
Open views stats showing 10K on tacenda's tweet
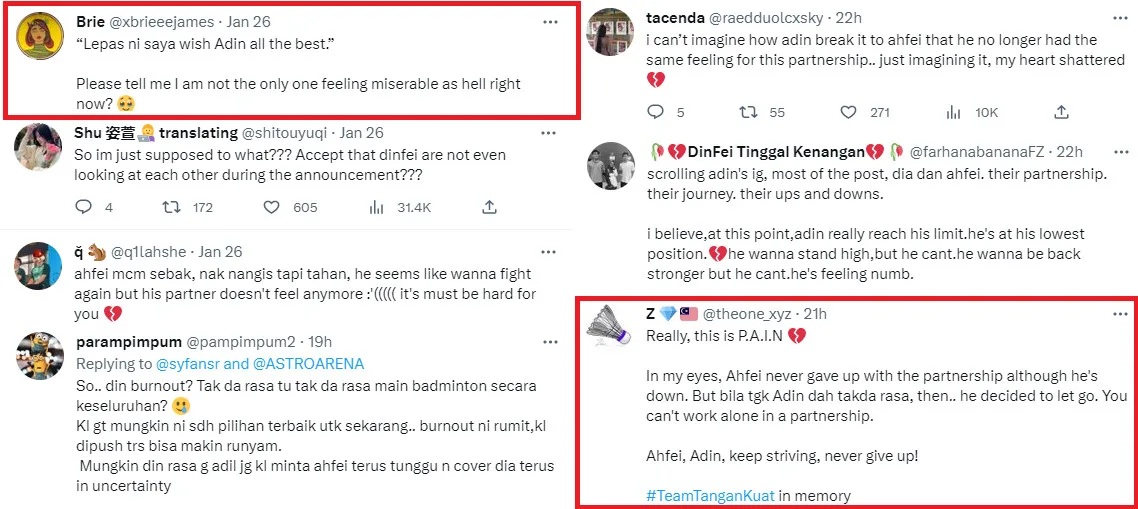point(953,112)
